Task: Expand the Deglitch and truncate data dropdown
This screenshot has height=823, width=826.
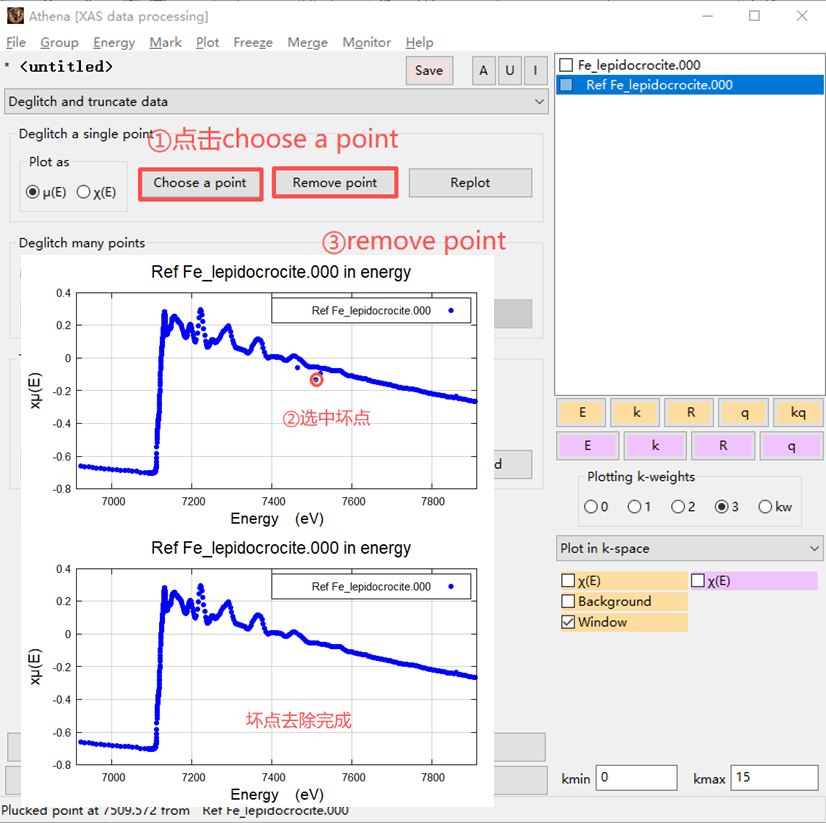Action: (276, 102)
